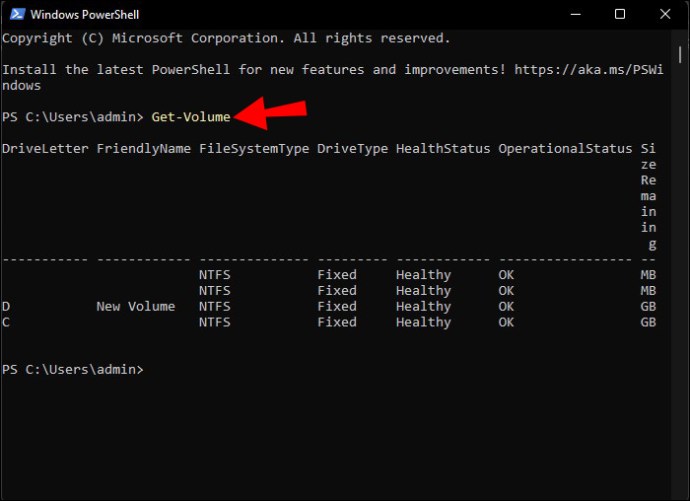Click the DriveLetter column header
The height and width of the screenshot is (501, 690).
(45, 148)
